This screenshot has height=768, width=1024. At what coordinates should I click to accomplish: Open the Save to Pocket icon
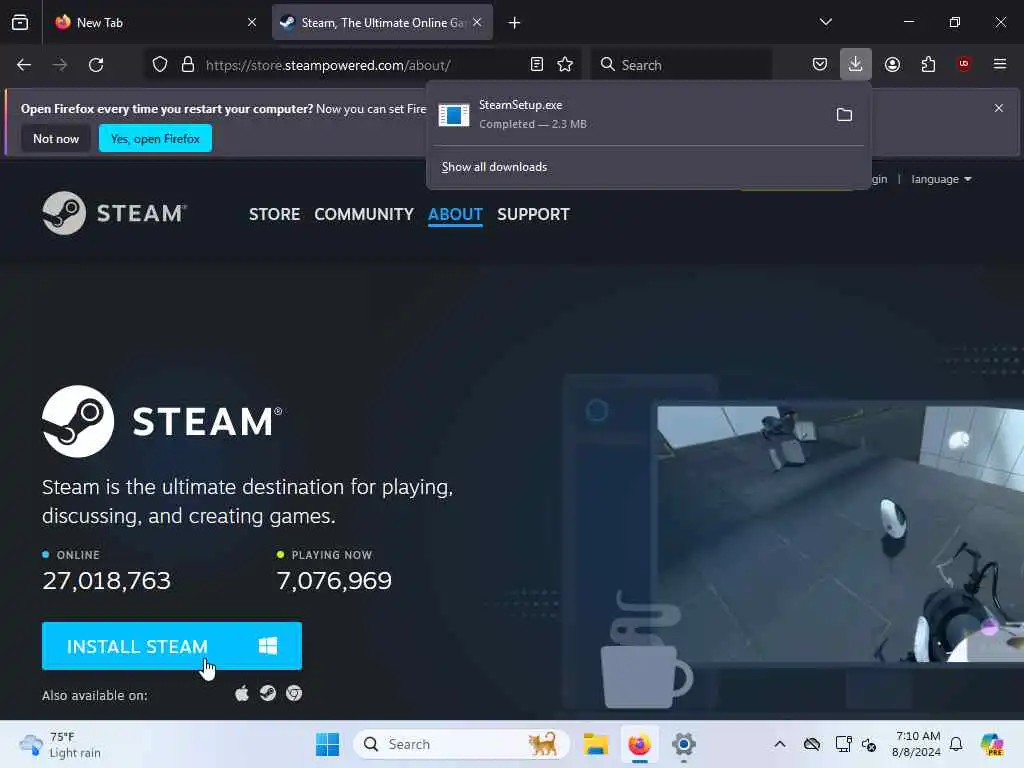[820, 64]
